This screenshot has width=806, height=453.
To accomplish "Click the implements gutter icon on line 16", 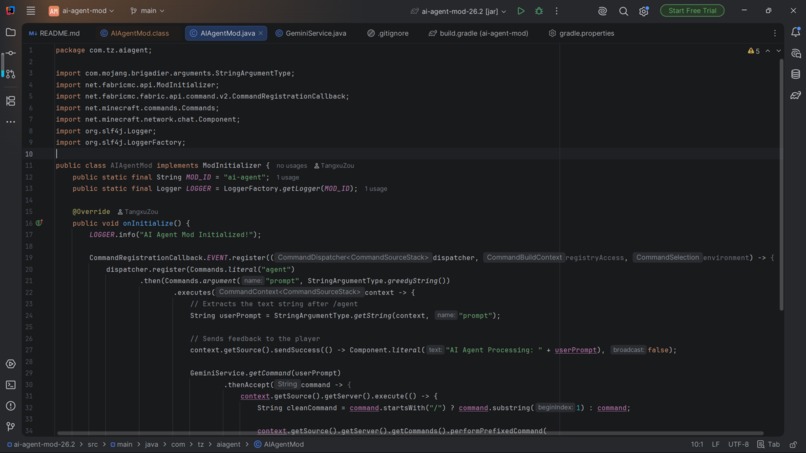I will (39, 223).
